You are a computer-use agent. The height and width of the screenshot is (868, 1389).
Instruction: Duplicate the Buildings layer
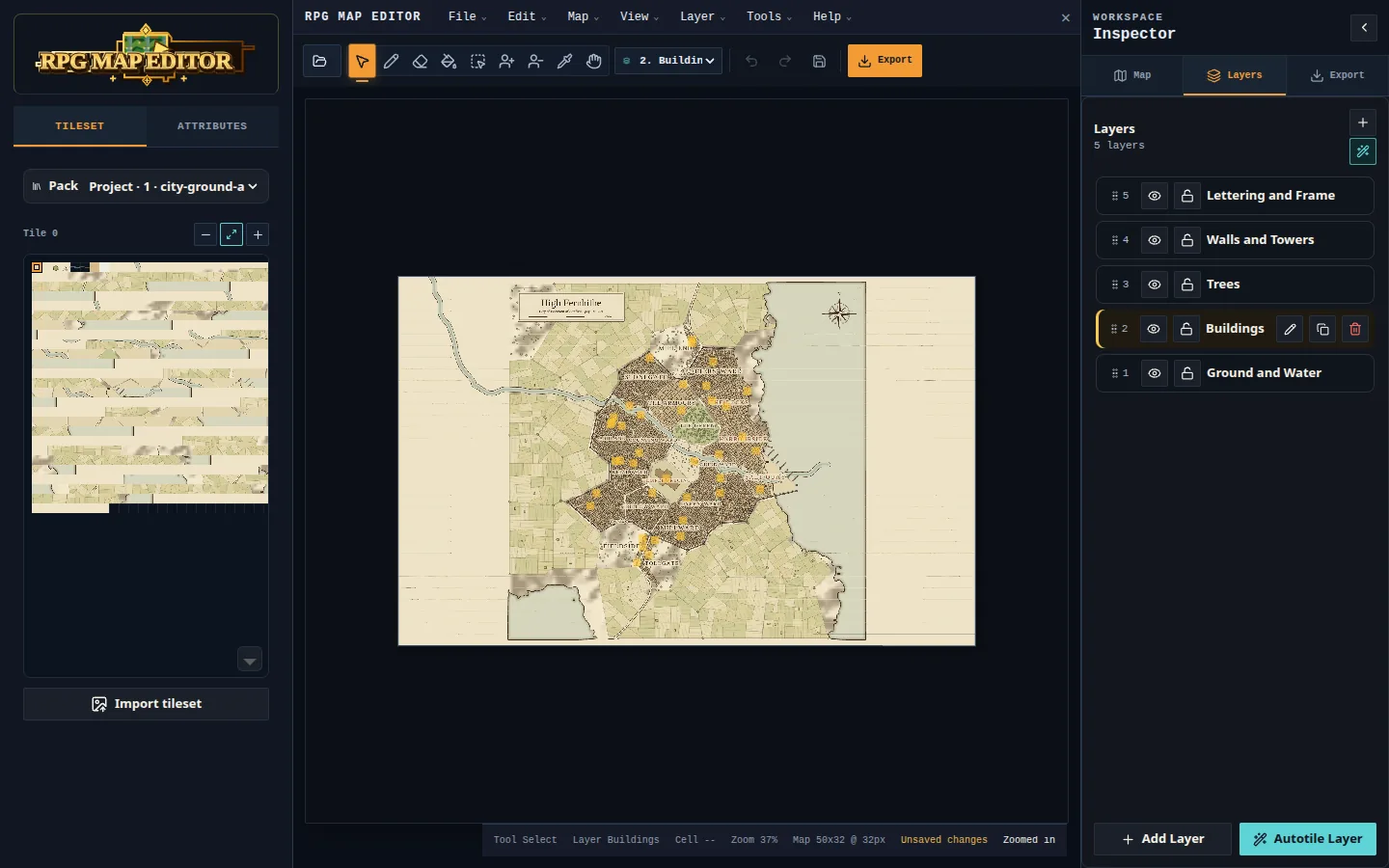pyautogui.click(x=1322, y=329)
